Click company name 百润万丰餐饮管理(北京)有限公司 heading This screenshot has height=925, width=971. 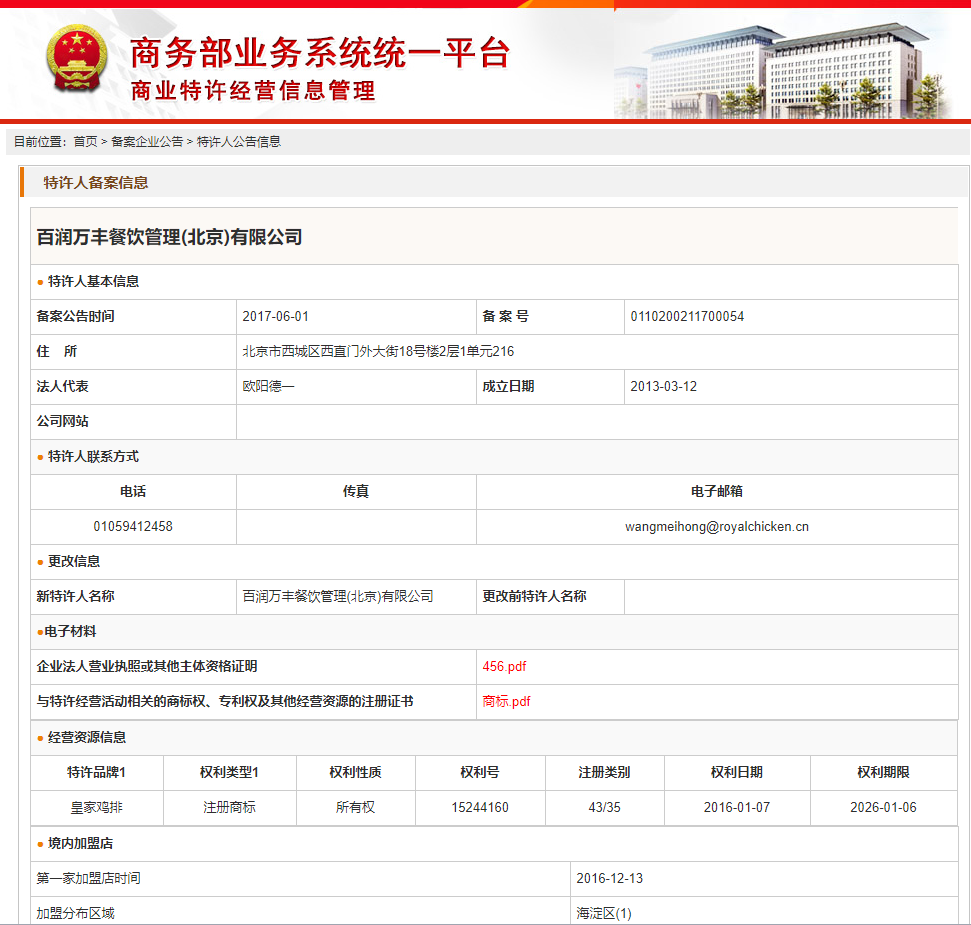coord(169,237)
